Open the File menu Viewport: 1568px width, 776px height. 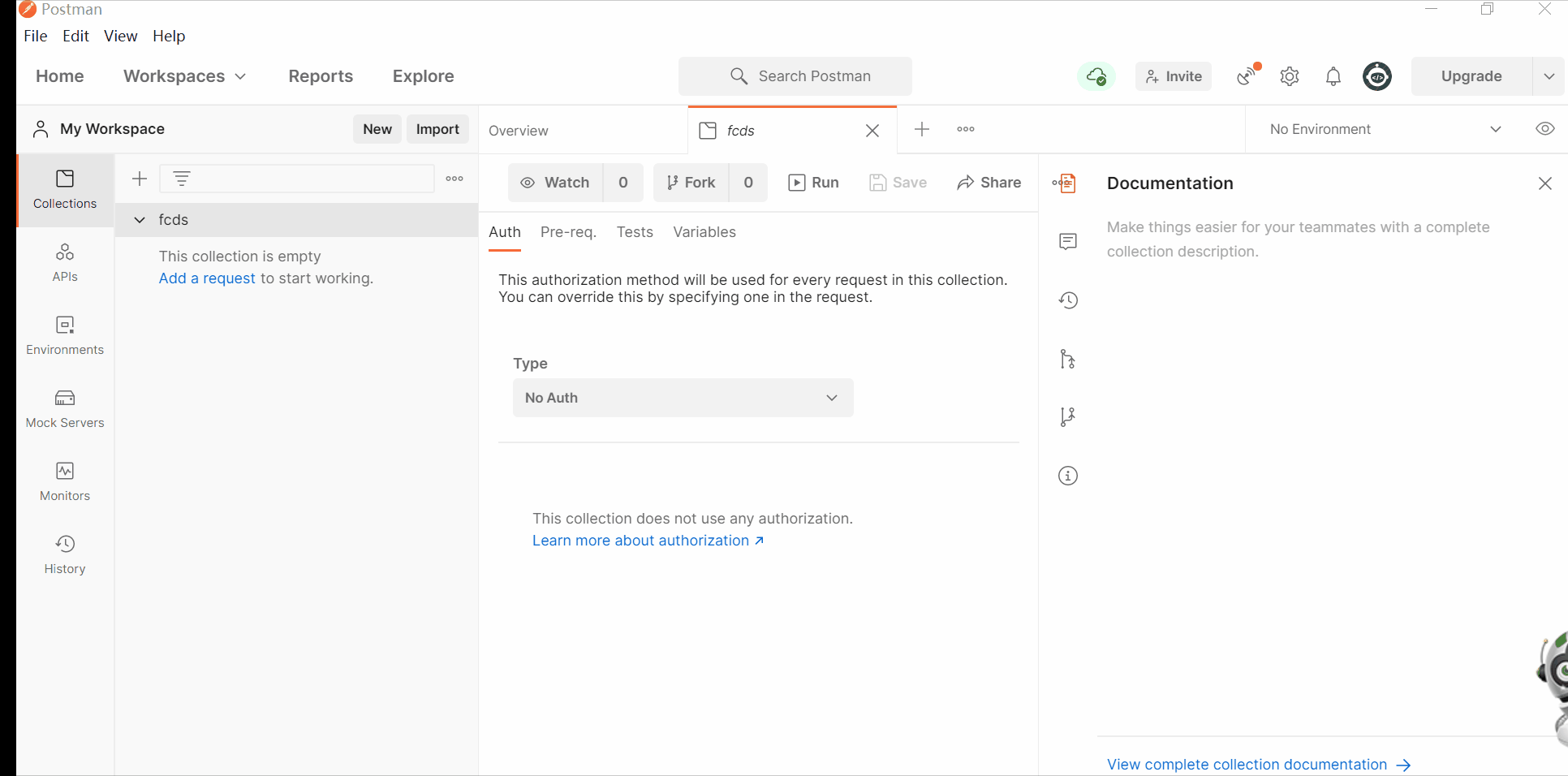tap(36, 36)
